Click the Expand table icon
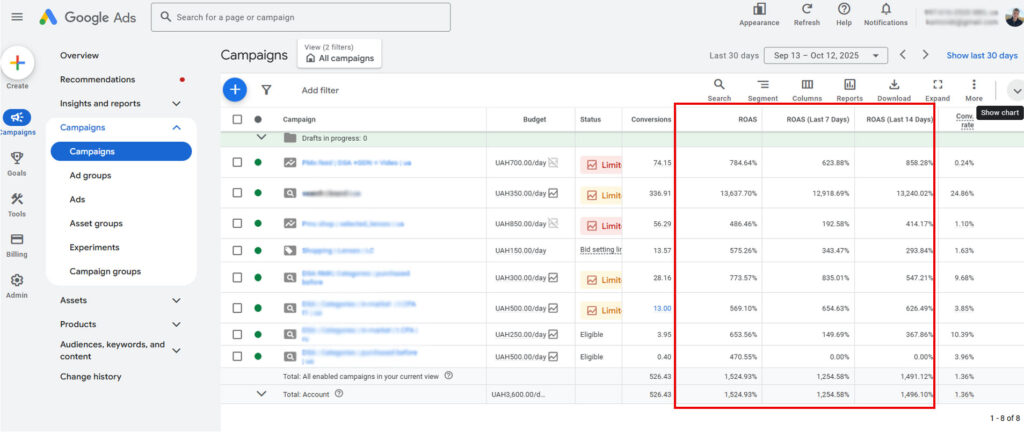Screen dimensions: 1024x432 [x=937, y=85]
